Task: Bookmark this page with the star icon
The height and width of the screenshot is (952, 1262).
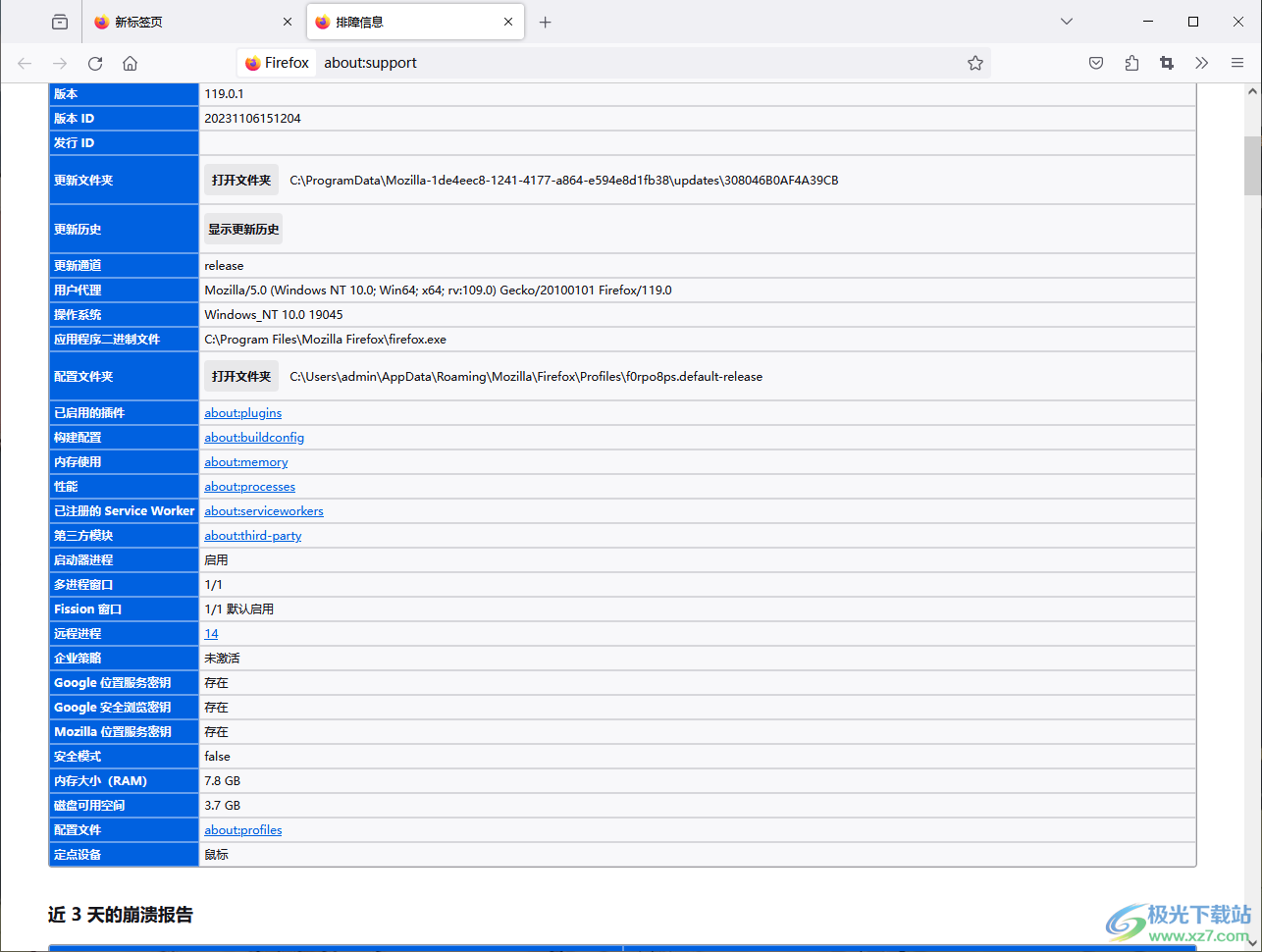Action: point(975,63)
